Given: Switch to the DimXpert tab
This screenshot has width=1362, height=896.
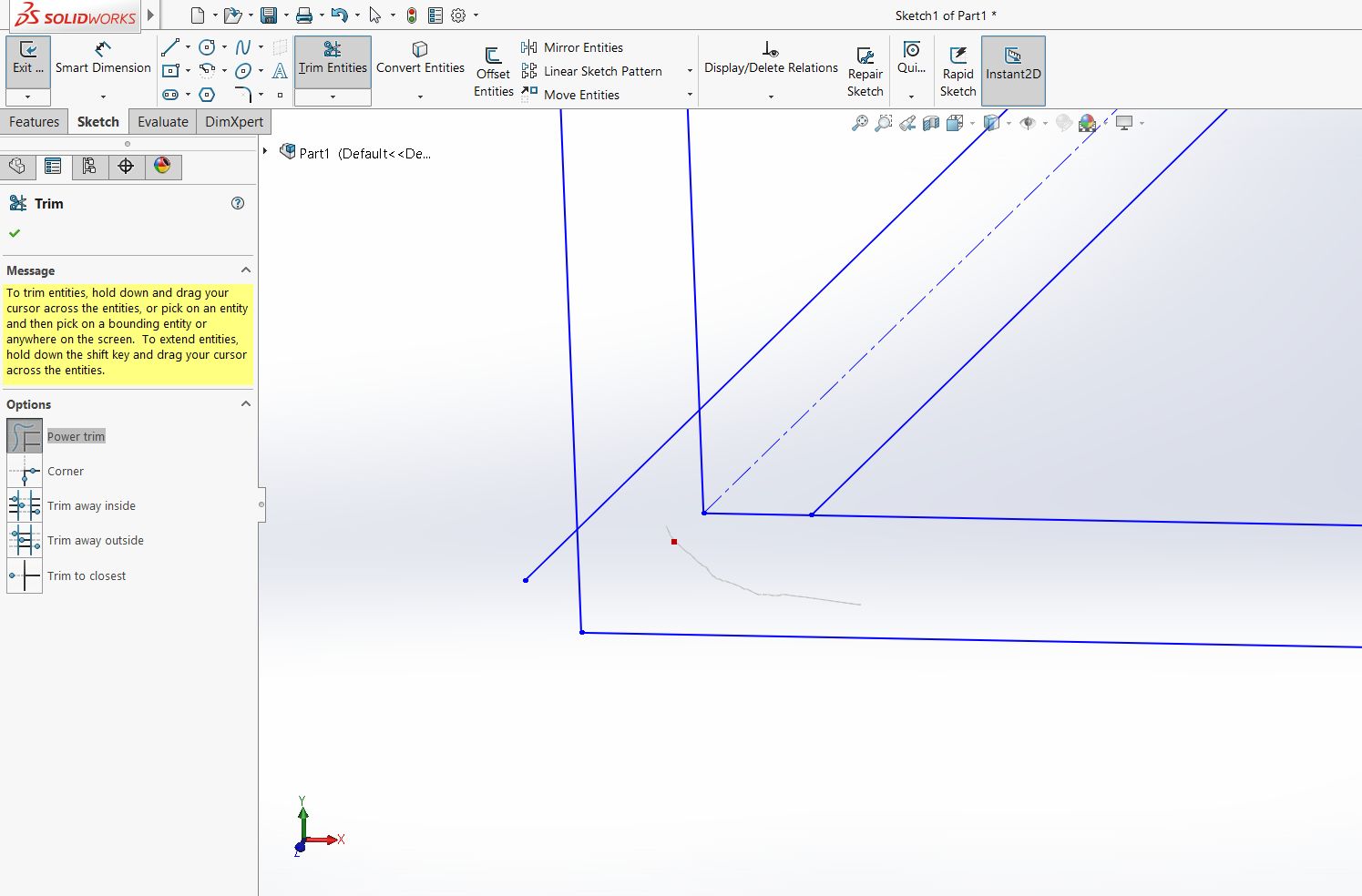Looking at the screenshot, I should pos(234,122).
